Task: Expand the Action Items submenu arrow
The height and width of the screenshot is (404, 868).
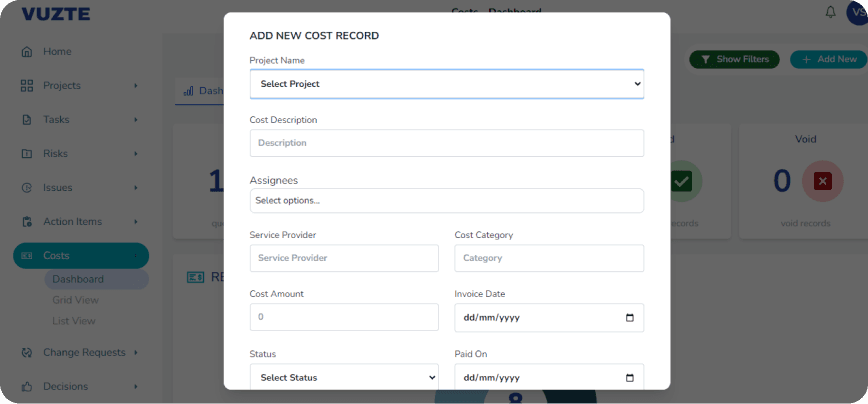Action: [x=136, y=222]
